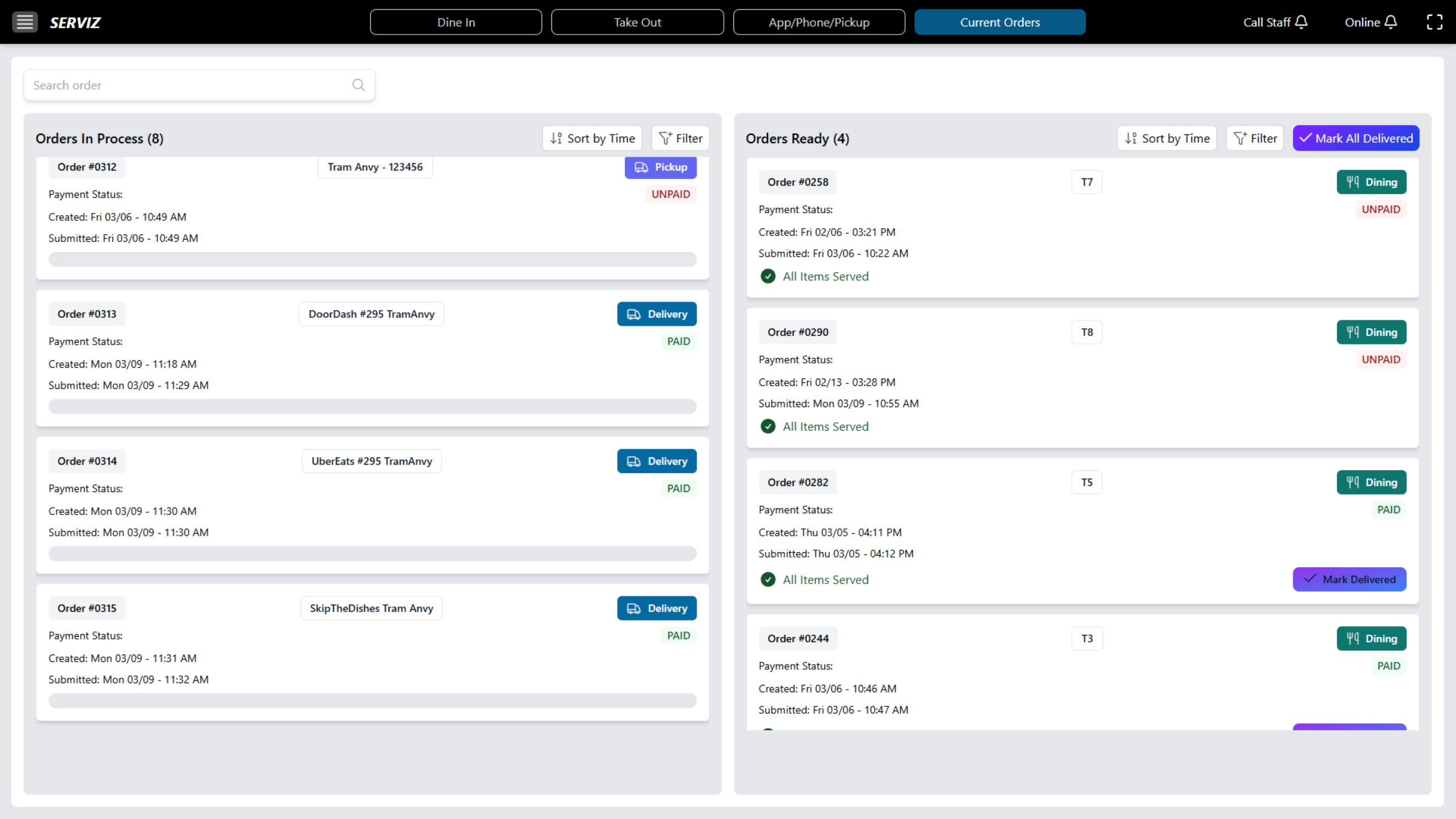Open the hamburger navigation menu

coord(25,22)
